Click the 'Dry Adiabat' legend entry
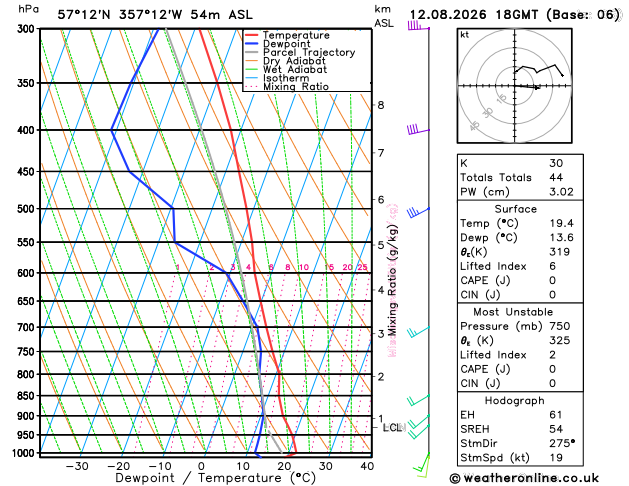This screenshot has width=629, height=486. pyautogui.click(x=294, y=61)
